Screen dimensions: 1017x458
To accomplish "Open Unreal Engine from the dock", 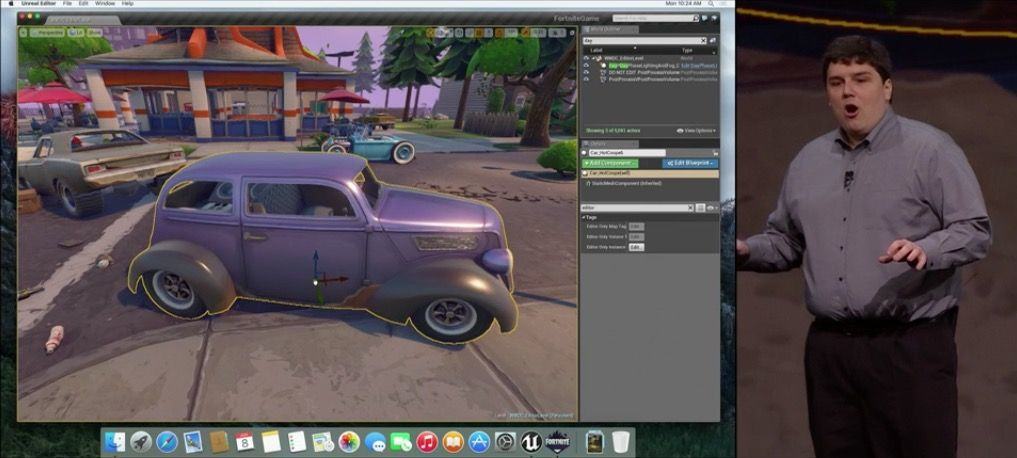I will (531, 440).
